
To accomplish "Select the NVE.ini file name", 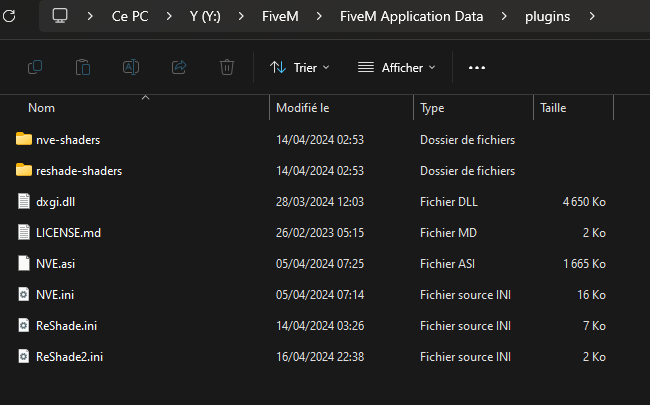I will point(55,295).
